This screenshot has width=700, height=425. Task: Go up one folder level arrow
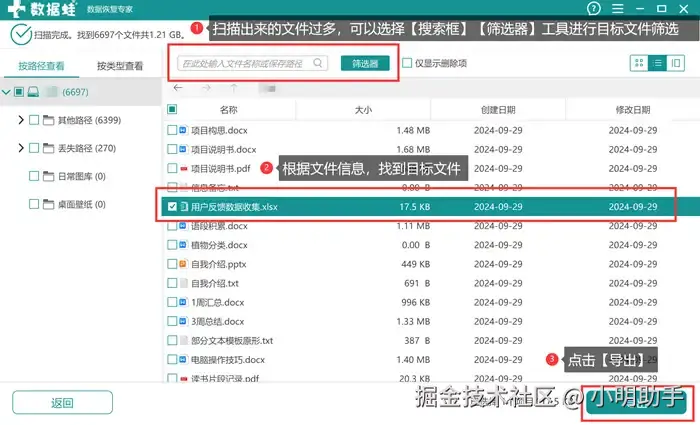point(233,88)
